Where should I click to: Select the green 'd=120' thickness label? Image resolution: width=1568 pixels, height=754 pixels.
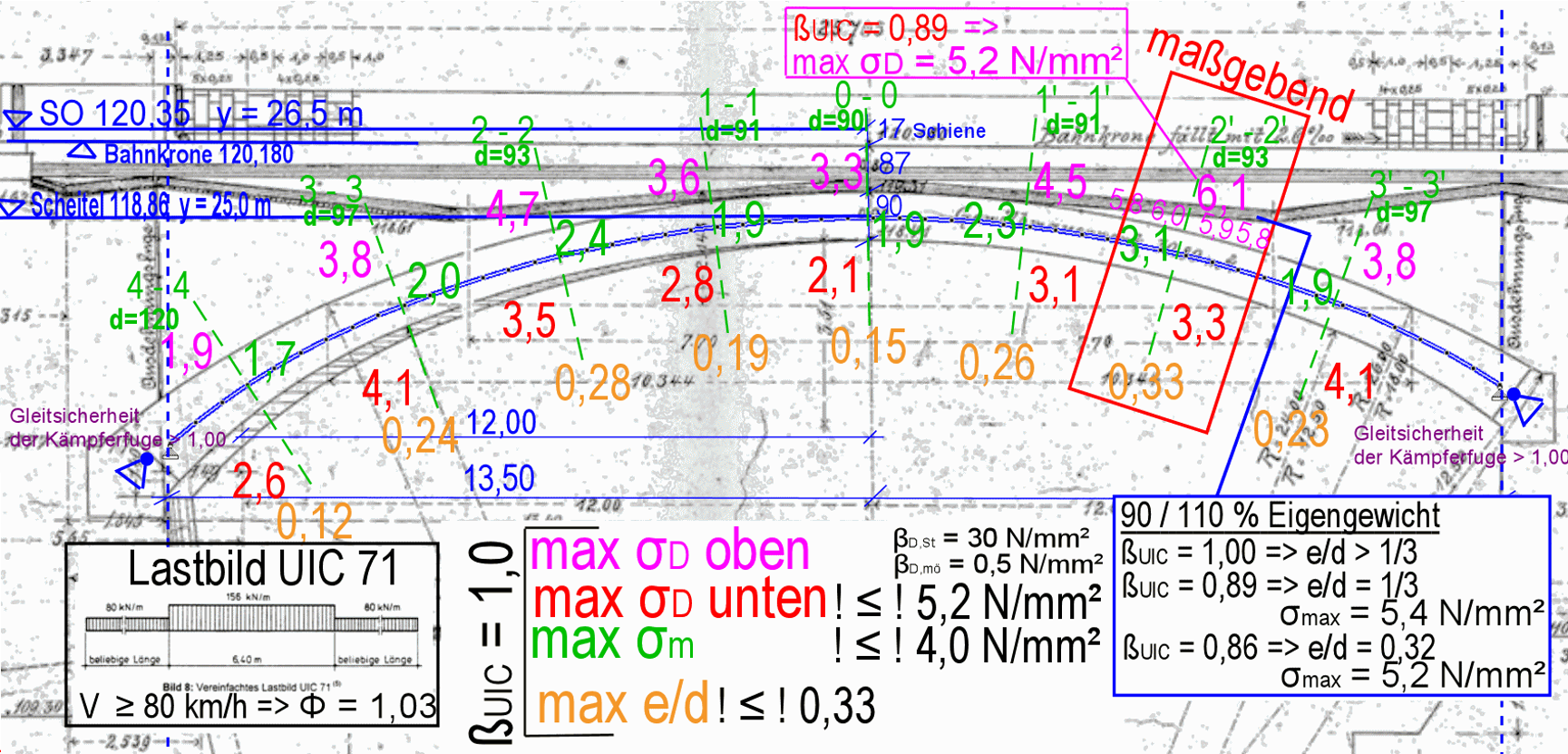(143, 319)
